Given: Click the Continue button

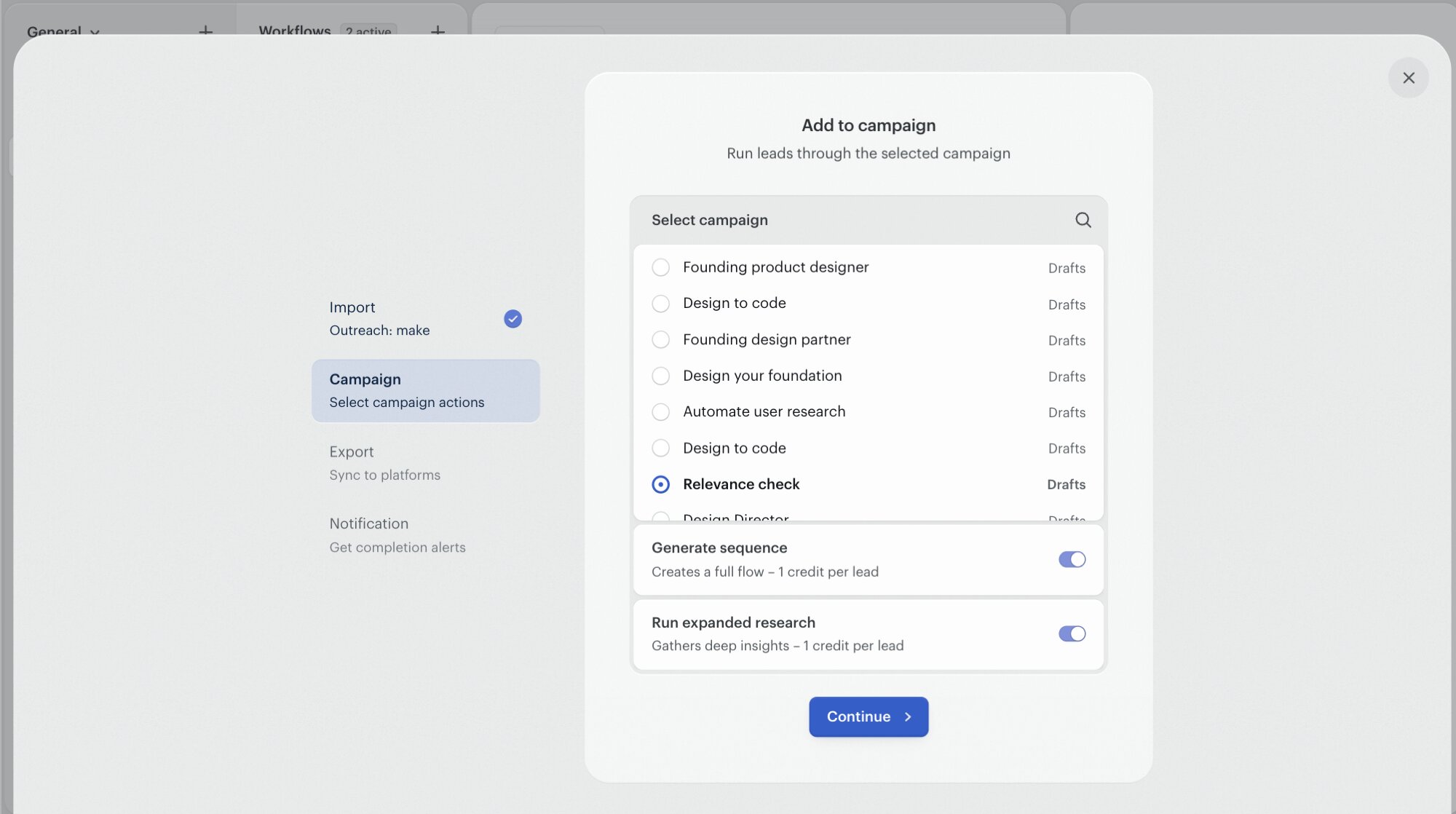Looking at the screenshot, I should tap(869, 716).
